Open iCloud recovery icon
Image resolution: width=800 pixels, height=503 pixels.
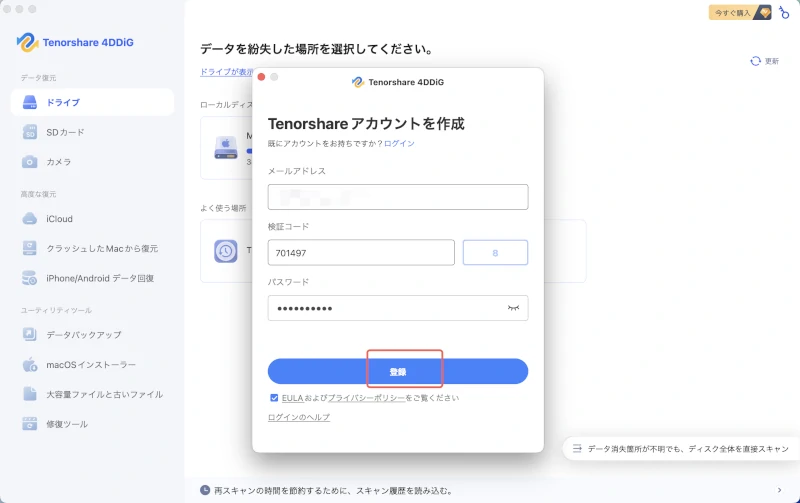pyautogui.click(x=30, y=219)
